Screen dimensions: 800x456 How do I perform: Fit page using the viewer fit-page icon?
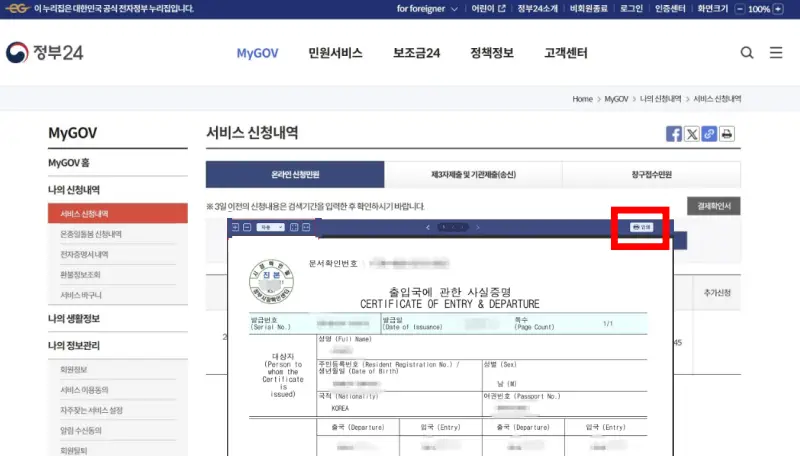(x=294, y=227)
